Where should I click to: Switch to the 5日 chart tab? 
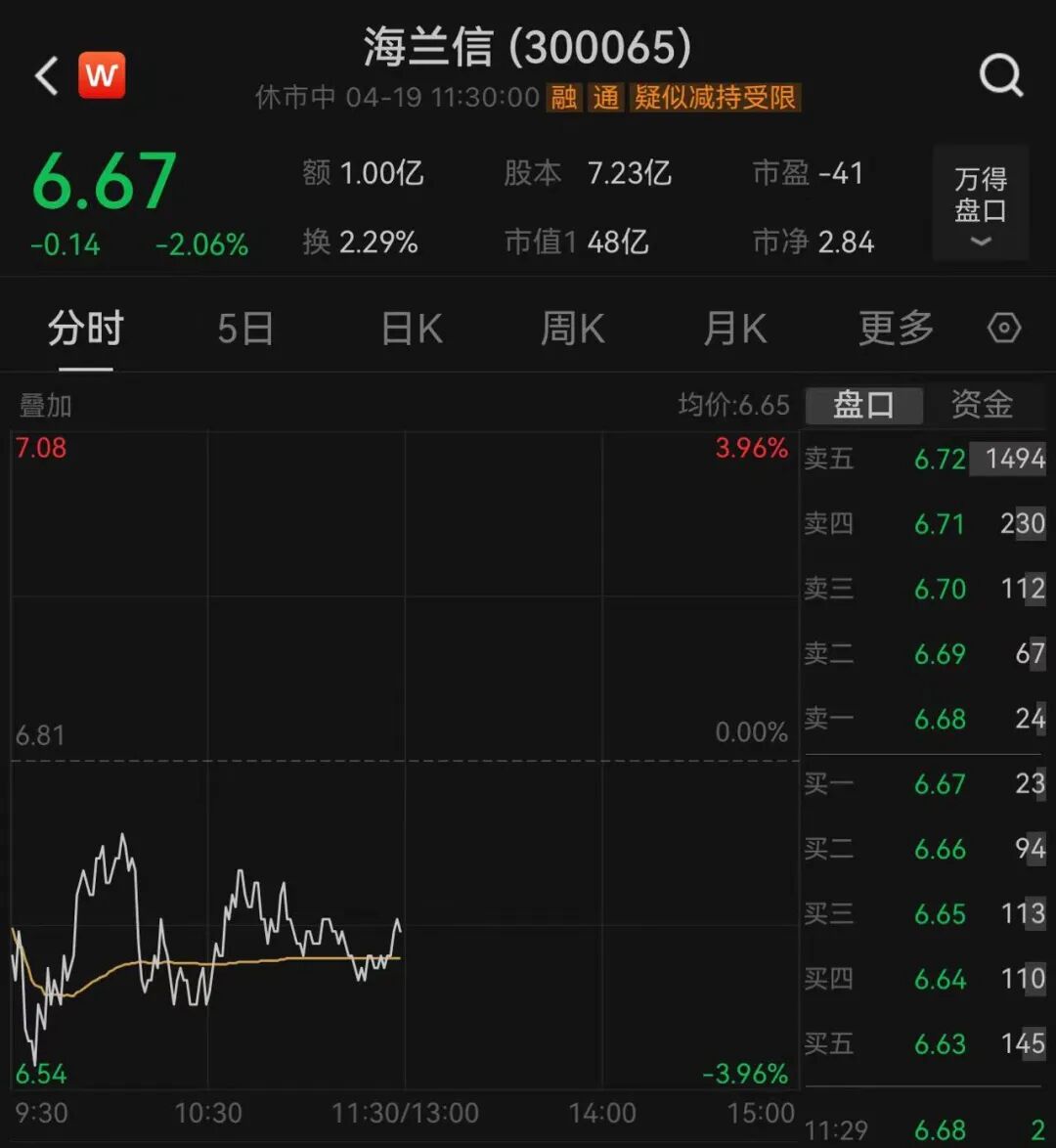[x=245, y=329]
